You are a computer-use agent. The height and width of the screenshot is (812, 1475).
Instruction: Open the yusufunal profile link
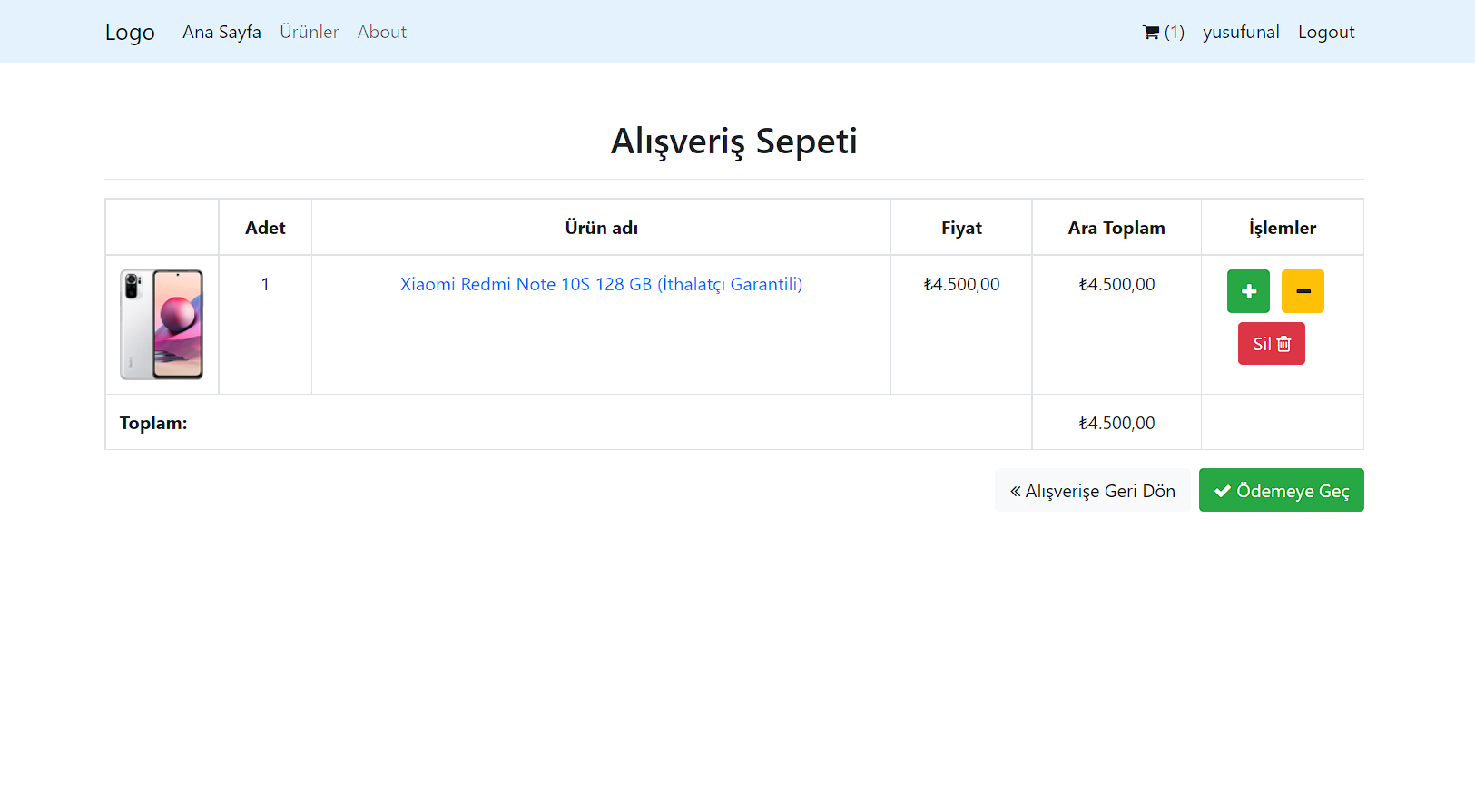click(1241, 32)
